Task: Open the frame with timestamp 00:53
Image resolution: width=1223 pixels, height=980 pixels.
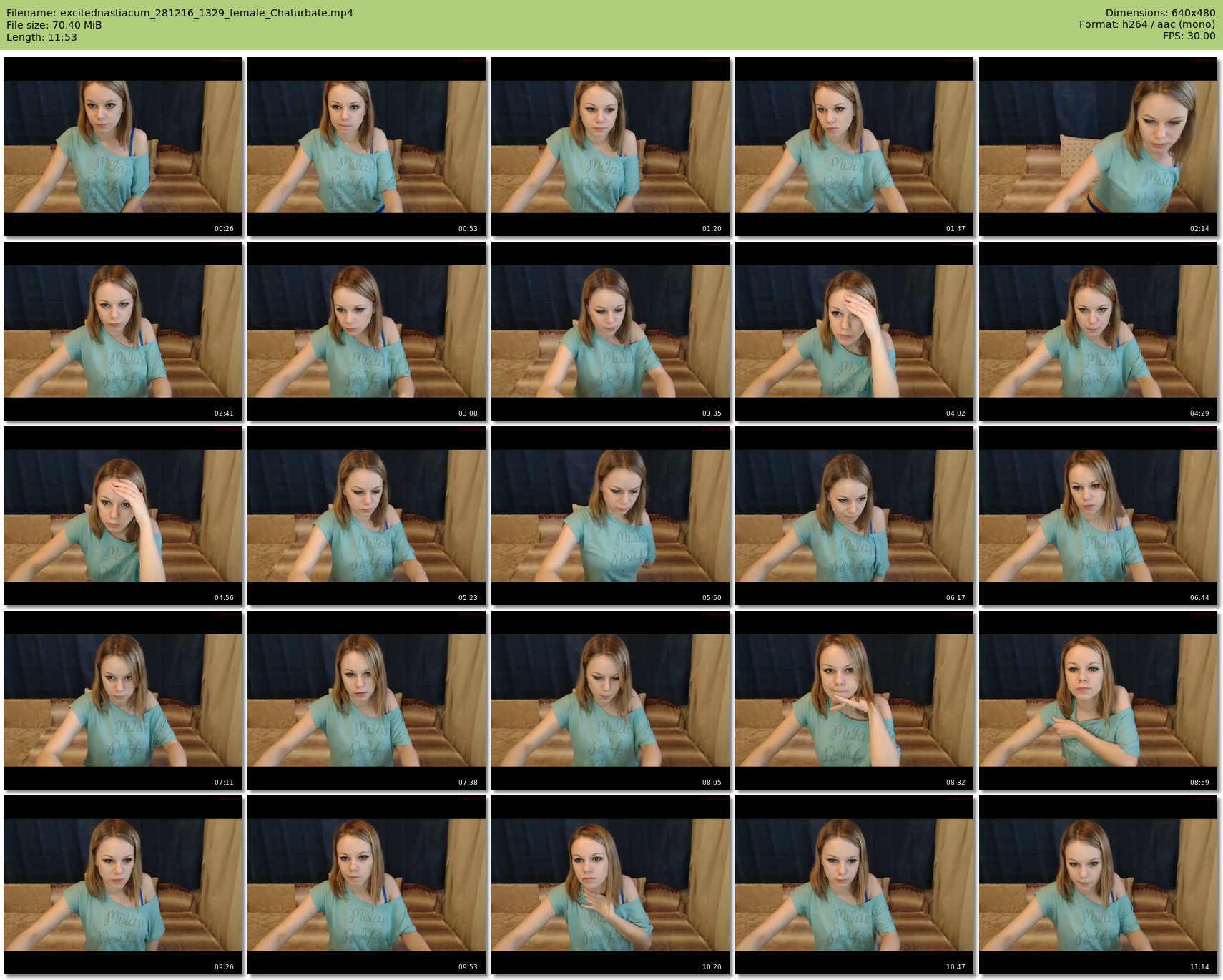Action: coord(367,147)
